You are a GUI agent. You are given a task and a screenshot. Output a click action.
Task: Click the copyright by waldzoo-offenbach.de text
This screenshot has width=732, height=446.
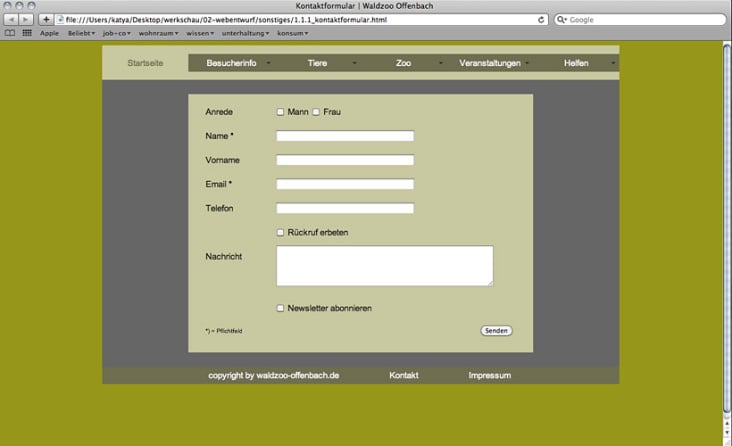click(x=274, y=375)
